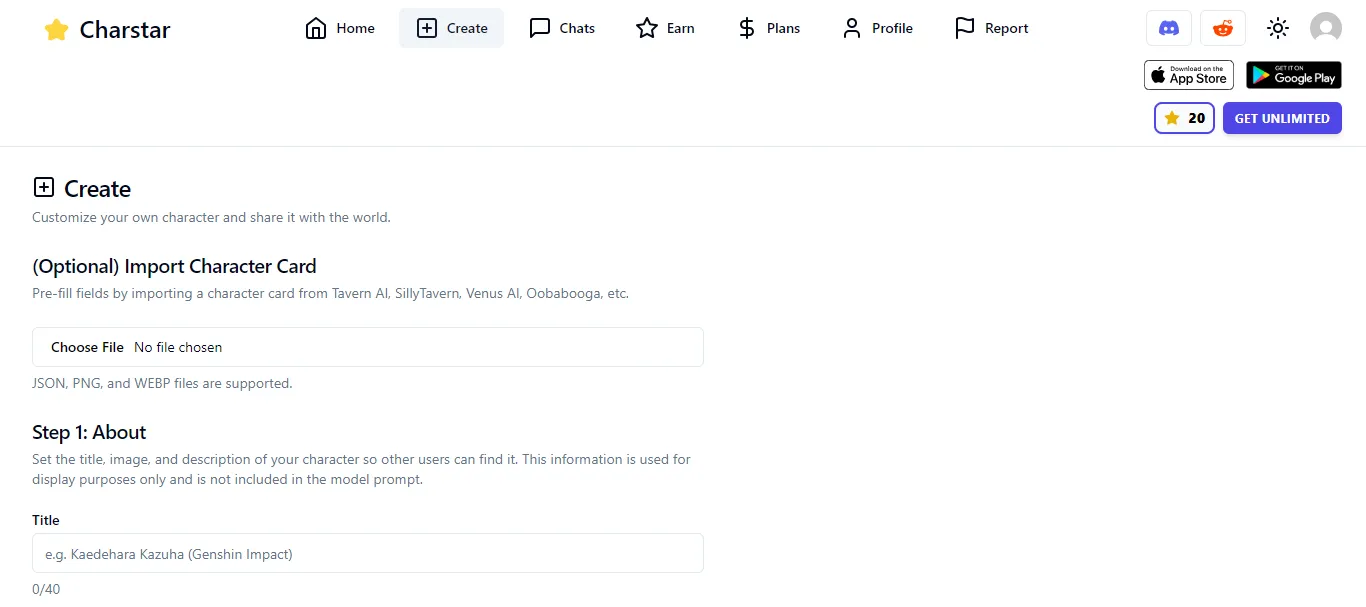Viewport: 1366px width, 607px height.
Task: Click the Charstar brand name text
Action: point(125,30)
